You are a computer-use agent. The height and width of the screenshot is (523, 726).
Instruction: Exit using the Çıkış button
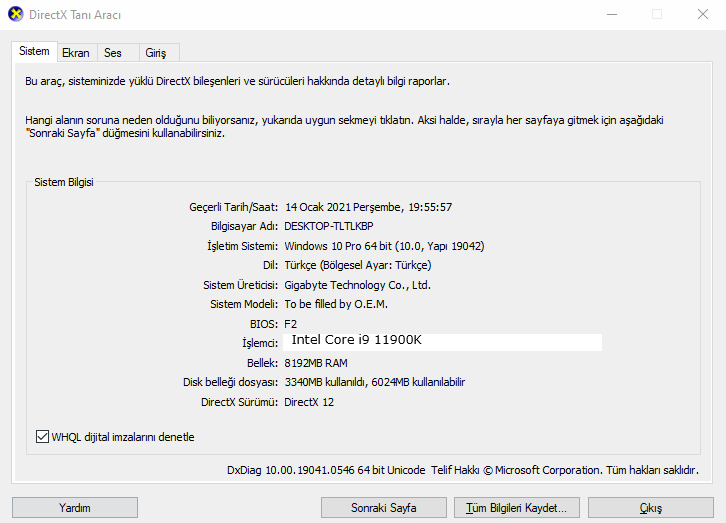(651, 508)
